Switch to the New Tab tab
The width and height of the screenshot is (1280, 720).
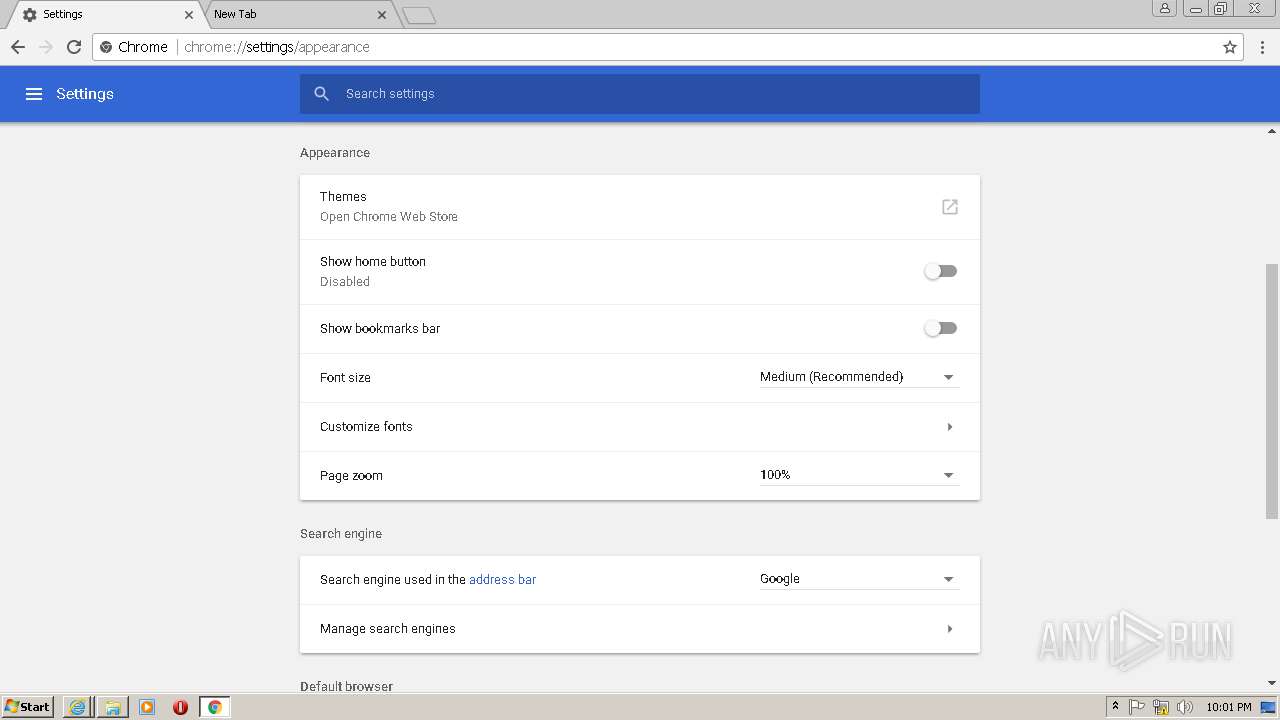click(x=297, y=15)
